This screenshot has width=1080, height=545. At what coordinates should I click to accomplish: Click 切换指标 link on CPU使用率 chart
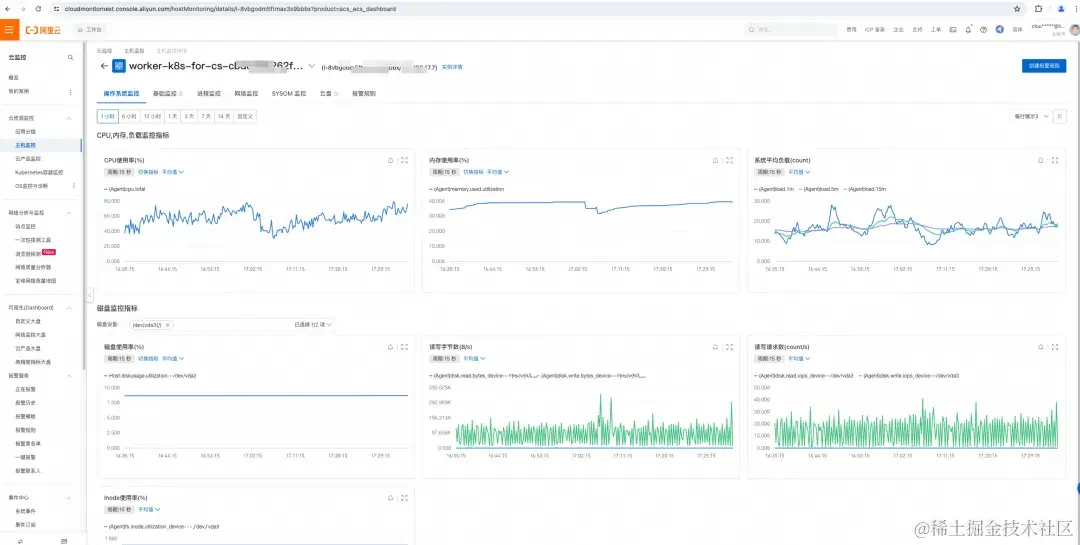point(148,172)
